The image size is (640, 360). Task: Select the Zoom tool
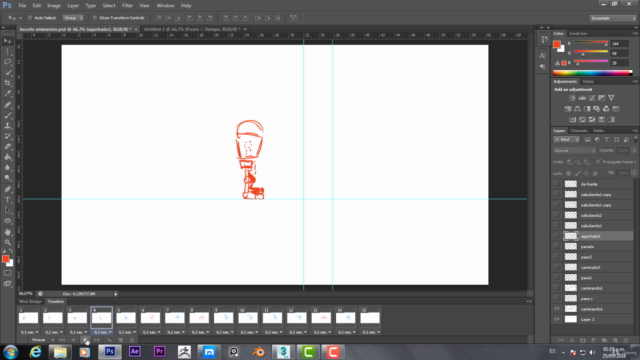click(7, 242)
